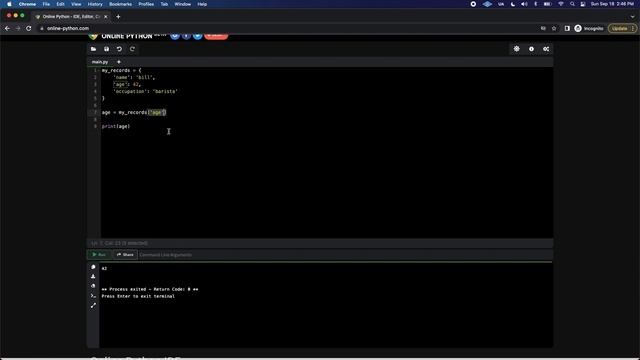
Task: Click the Incognito profile indicator
Action: click(589, 29)
